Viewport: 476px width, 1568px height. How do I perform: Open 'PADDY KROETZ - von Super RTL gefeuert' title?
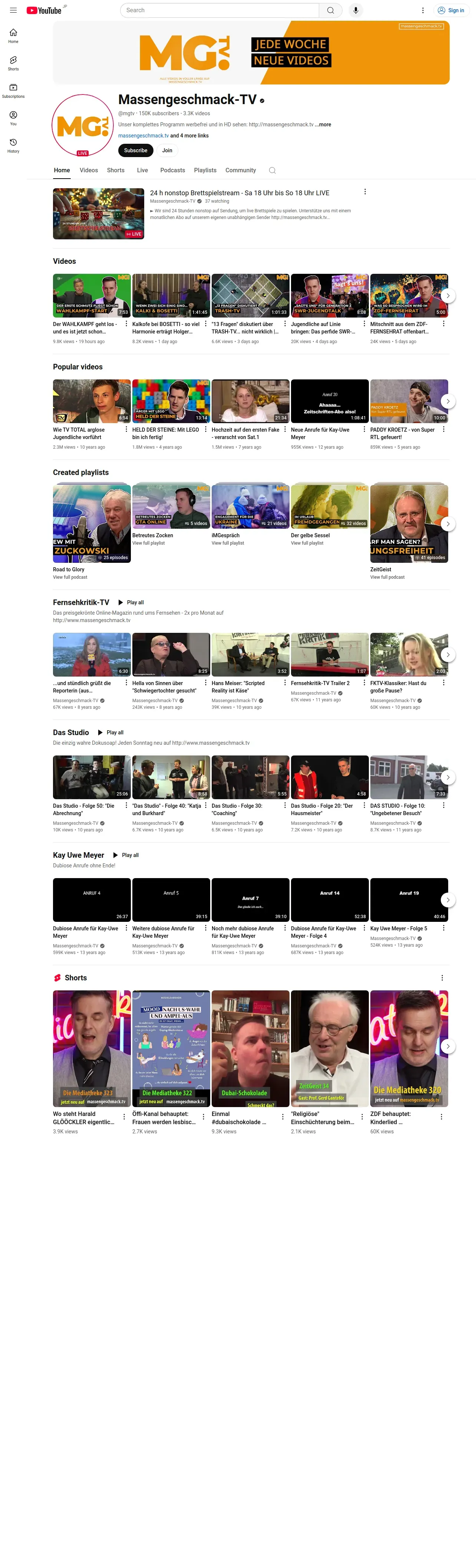[x=403, y=433]
